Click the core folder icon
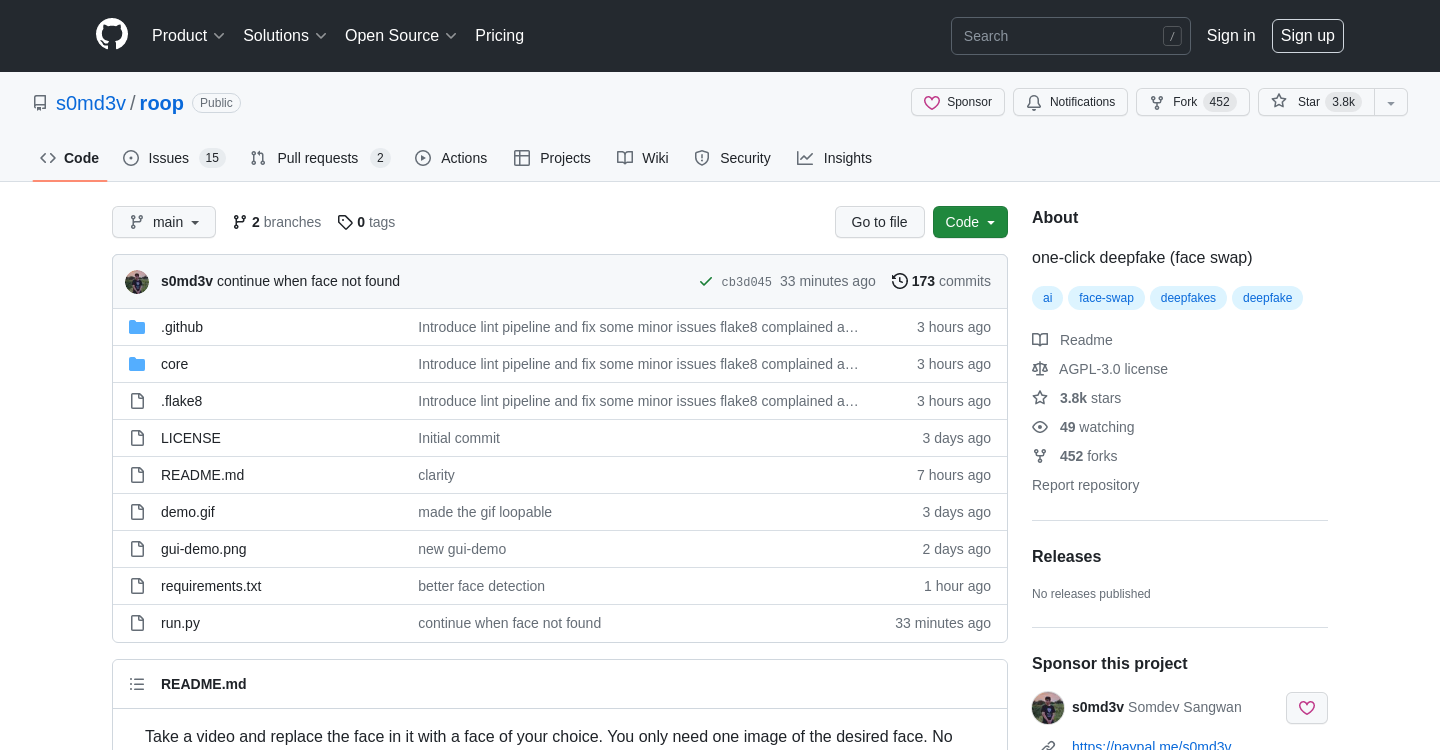Image resolution: width=1440 pixels, height=750 pixels. pyautogui.click(x=137, y=364)
